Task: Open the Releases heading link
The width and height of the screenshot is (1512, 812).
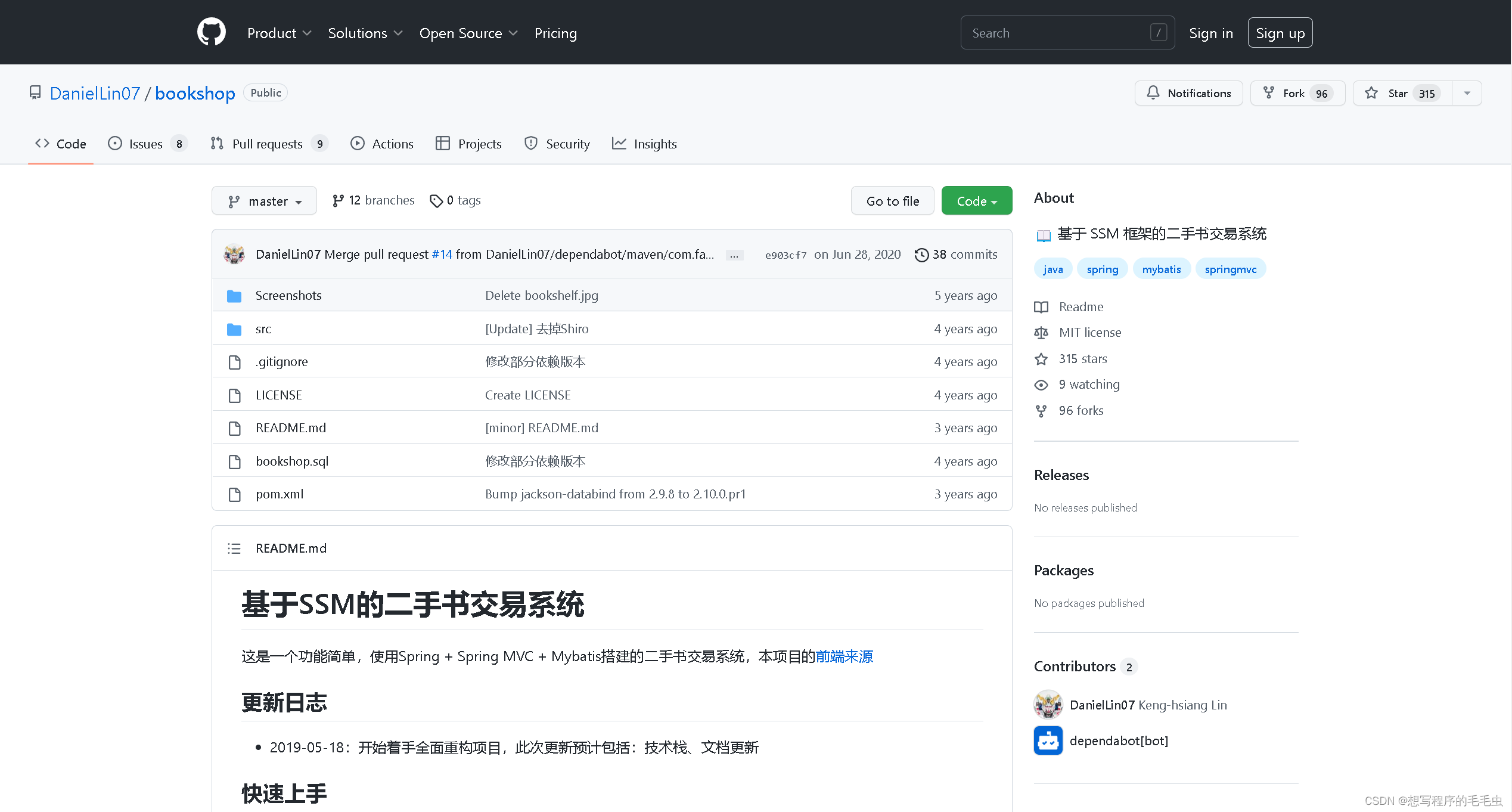Action: click(x=1061, y=475)
